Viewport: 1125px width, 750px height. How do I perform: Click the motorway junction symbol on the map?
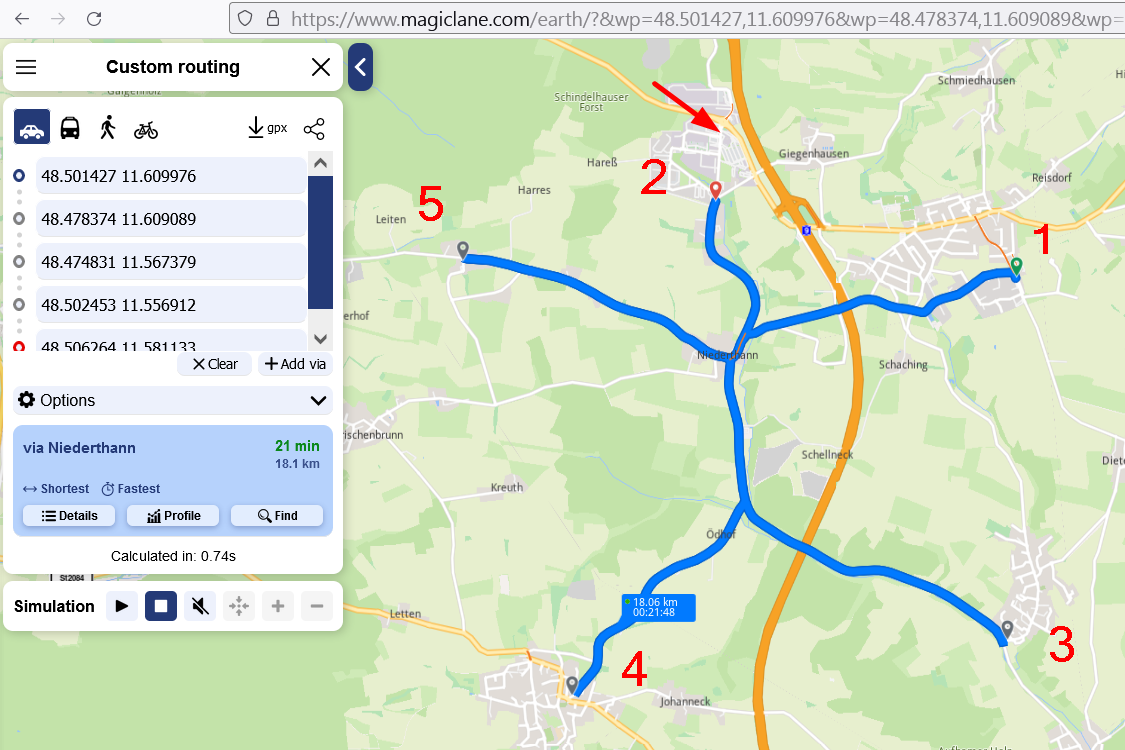[x=806, y=230]
